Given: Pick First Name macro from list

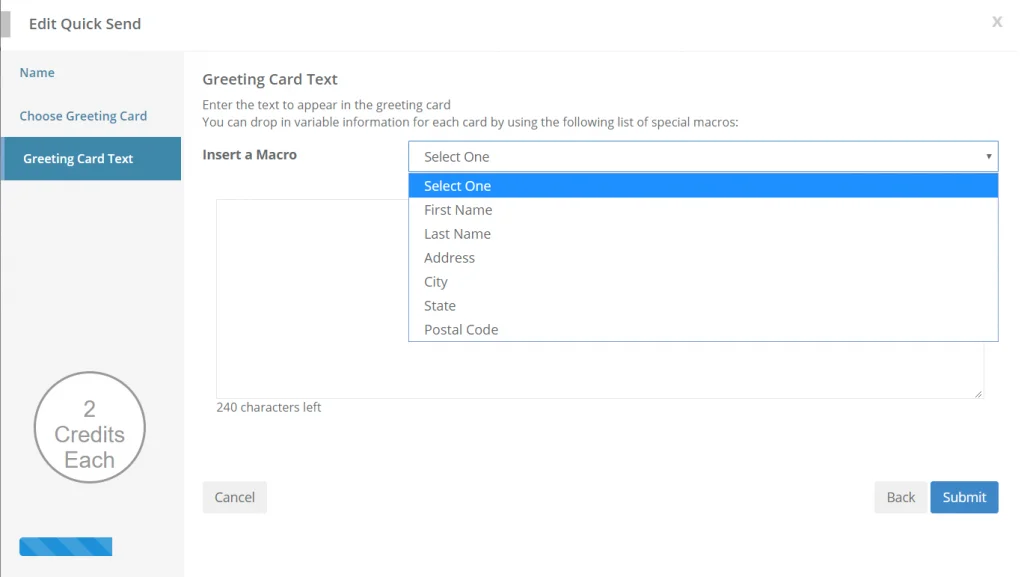Looking at the screenshot, I should [x=703, y=210].
